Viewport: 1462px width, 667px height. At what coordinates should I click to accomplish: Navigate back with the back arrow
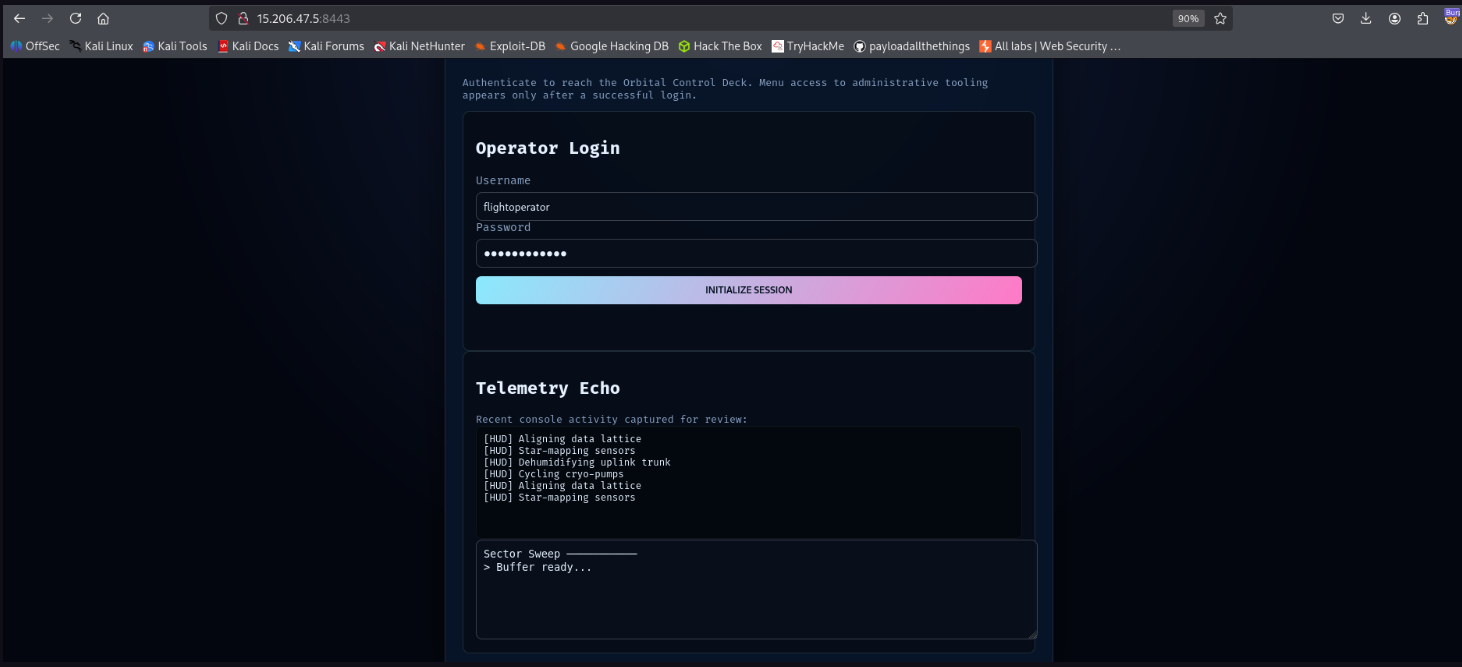pos(19,17)
